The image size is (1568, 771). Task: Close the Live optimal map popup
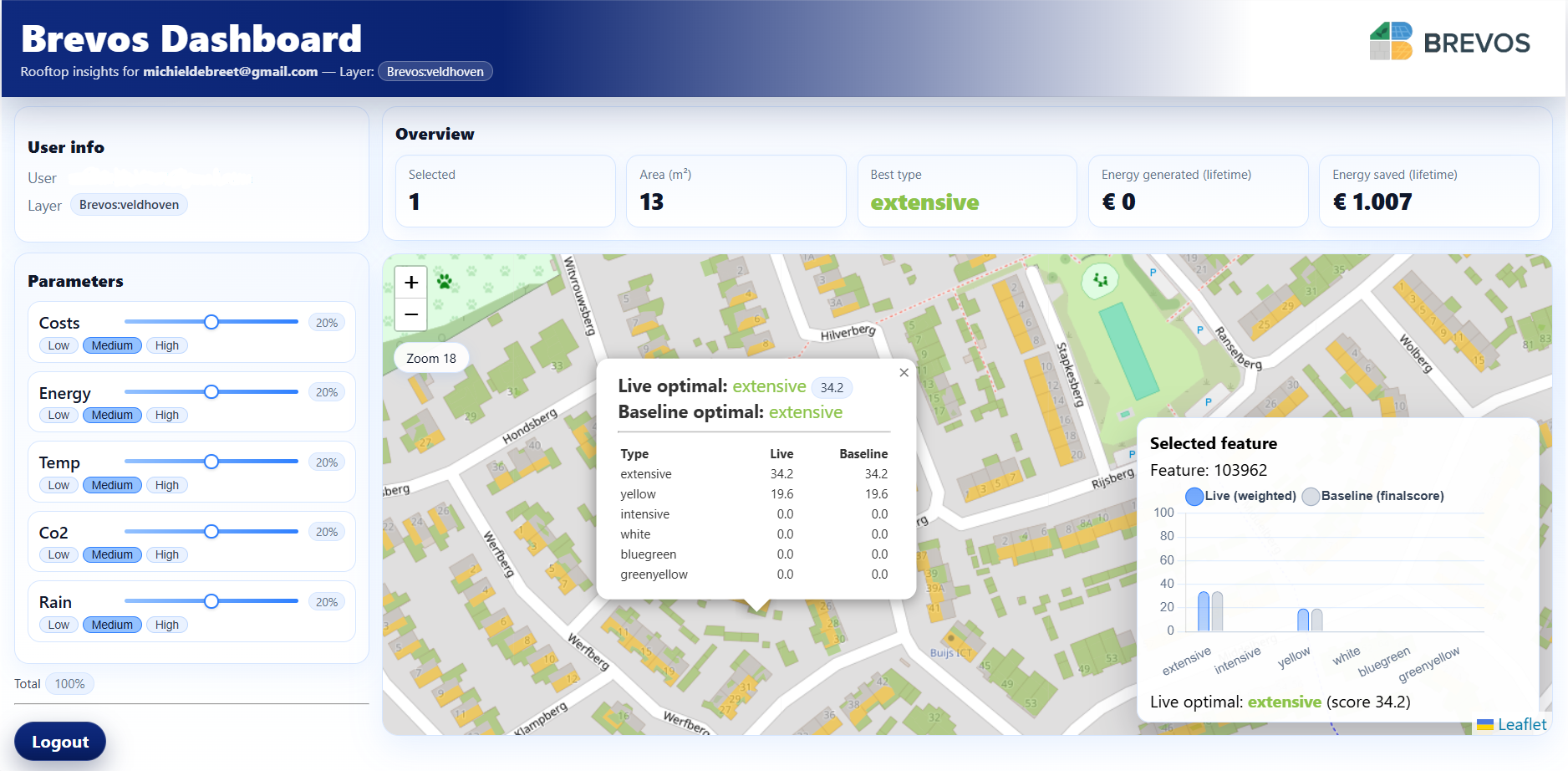pyautogui.click(x=904, y=372)
